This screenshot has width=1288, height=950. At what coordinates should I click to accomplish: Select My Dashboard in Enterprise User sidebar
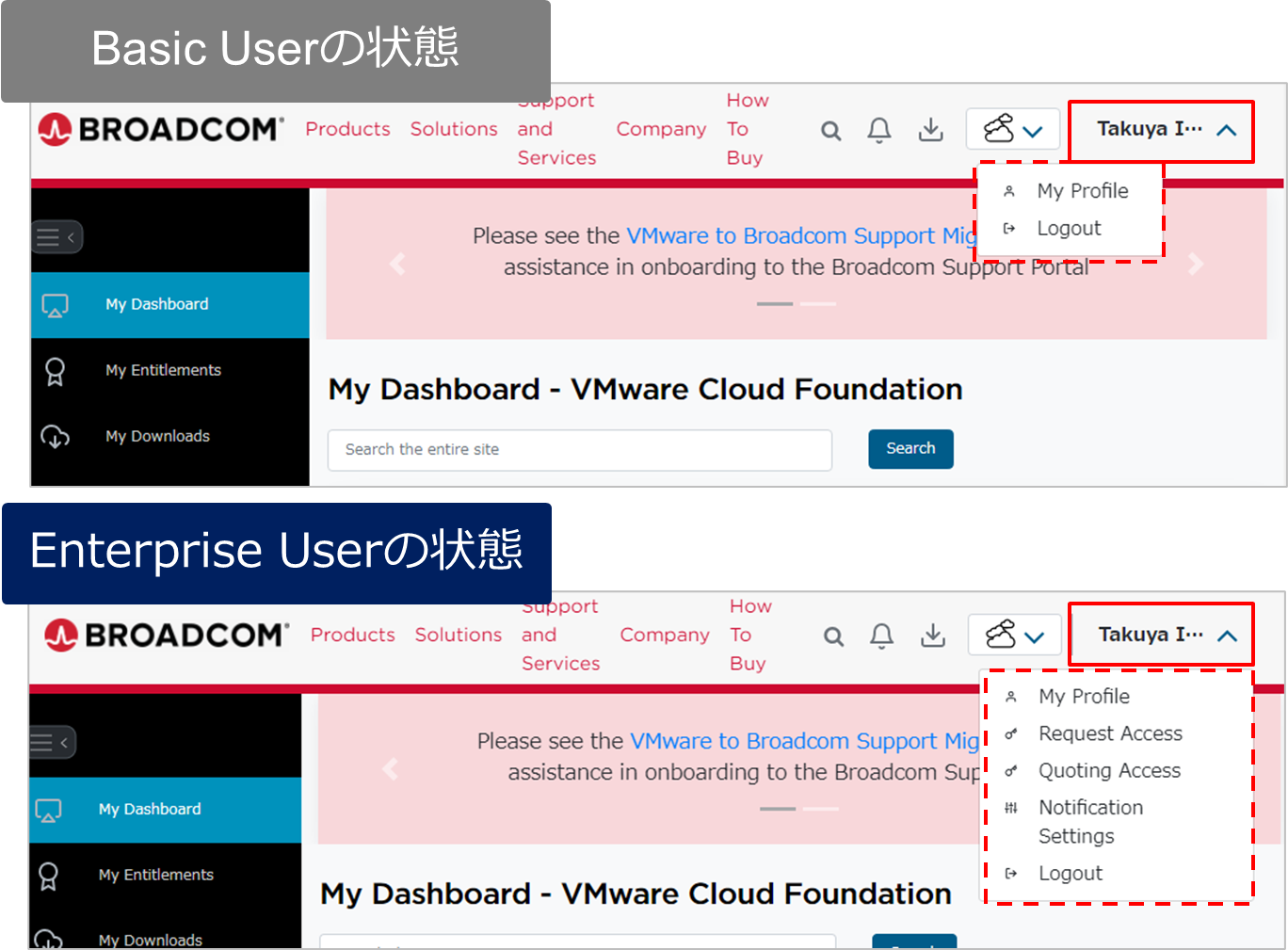(x=166, y=810)
